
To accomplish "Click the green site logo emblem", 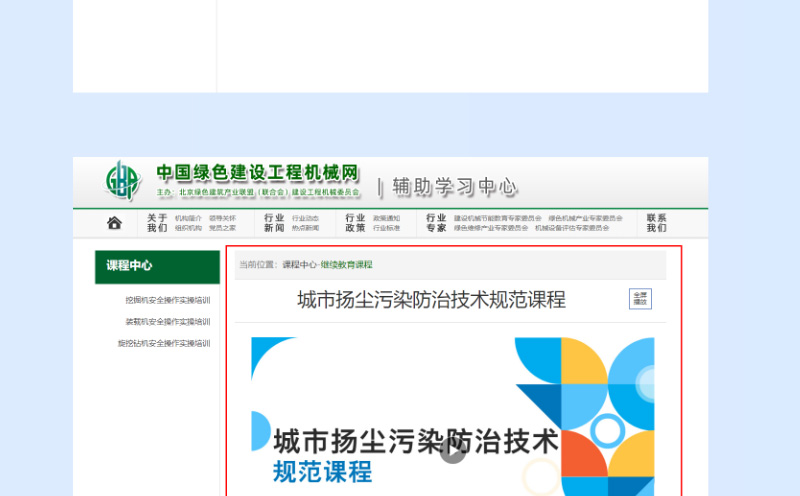I will click(x=124, y=181).
